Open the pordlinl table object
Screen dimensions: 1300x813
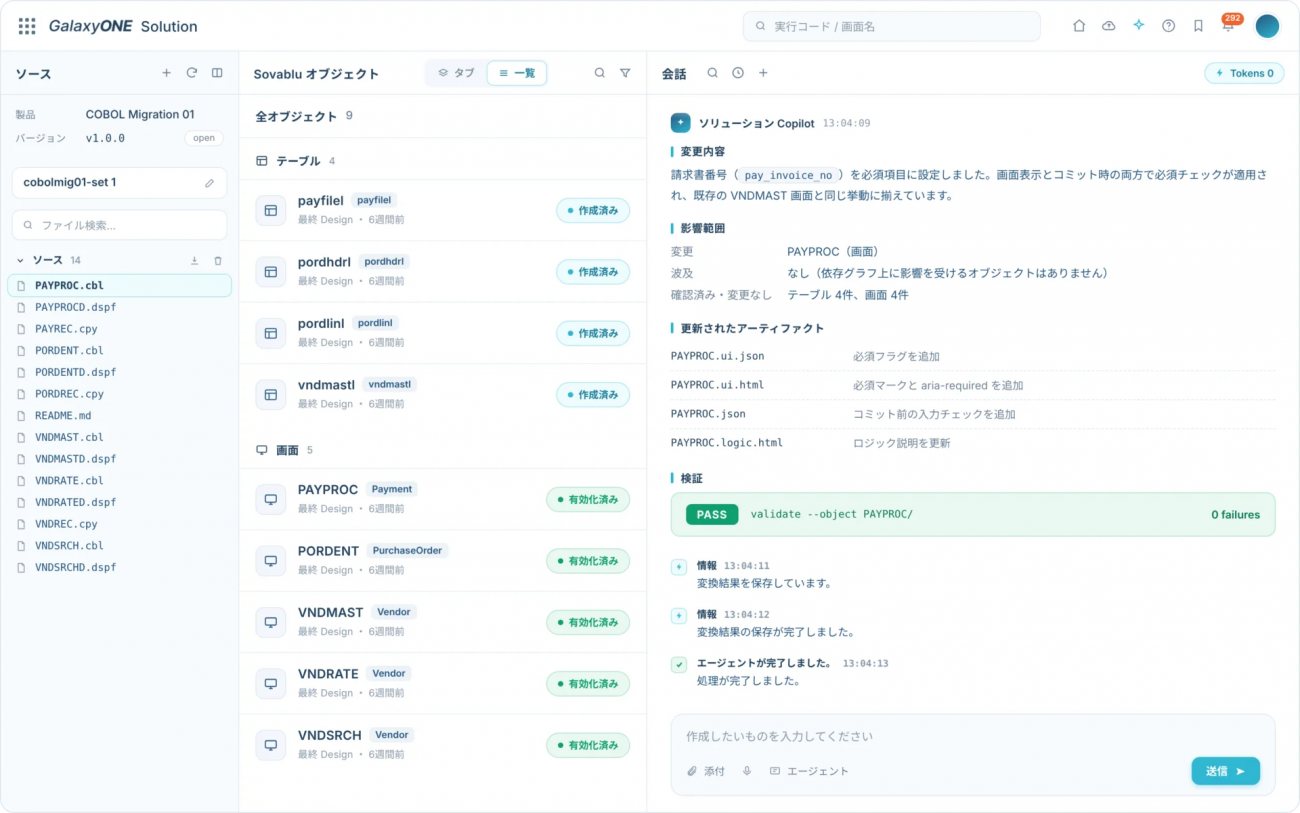[x=443, y=333]
